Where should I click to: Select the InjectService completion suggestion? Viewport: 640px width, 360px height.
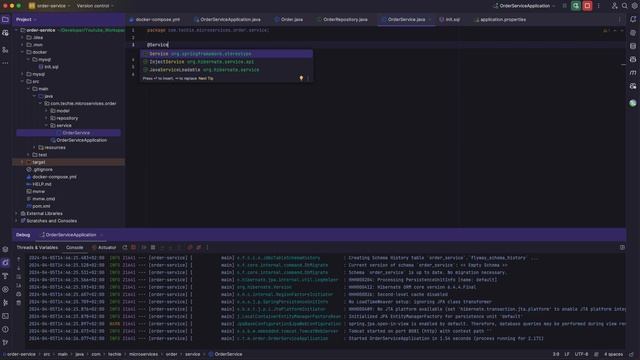pyautogui.click(x=227, y=62)
